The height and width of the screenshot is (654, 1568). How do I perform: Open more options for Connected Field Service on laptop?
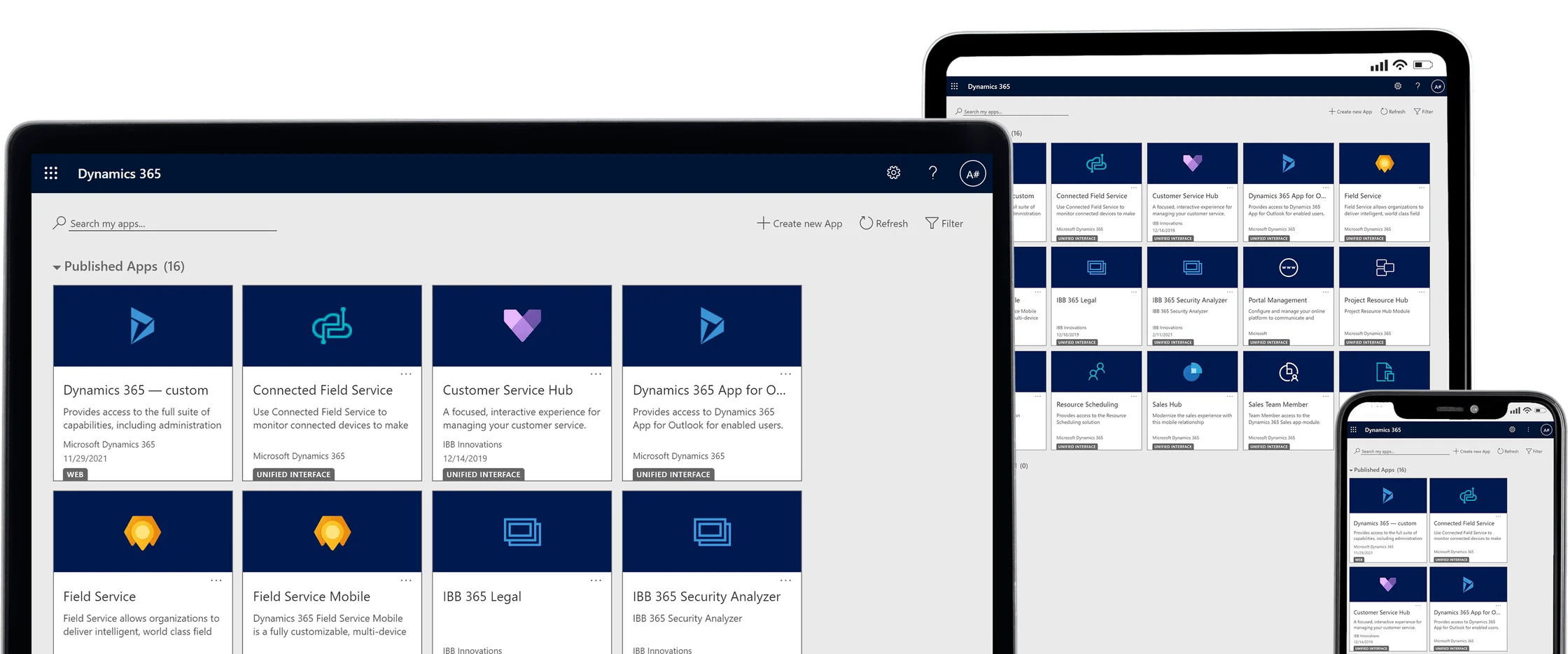(x=406, y=374)
